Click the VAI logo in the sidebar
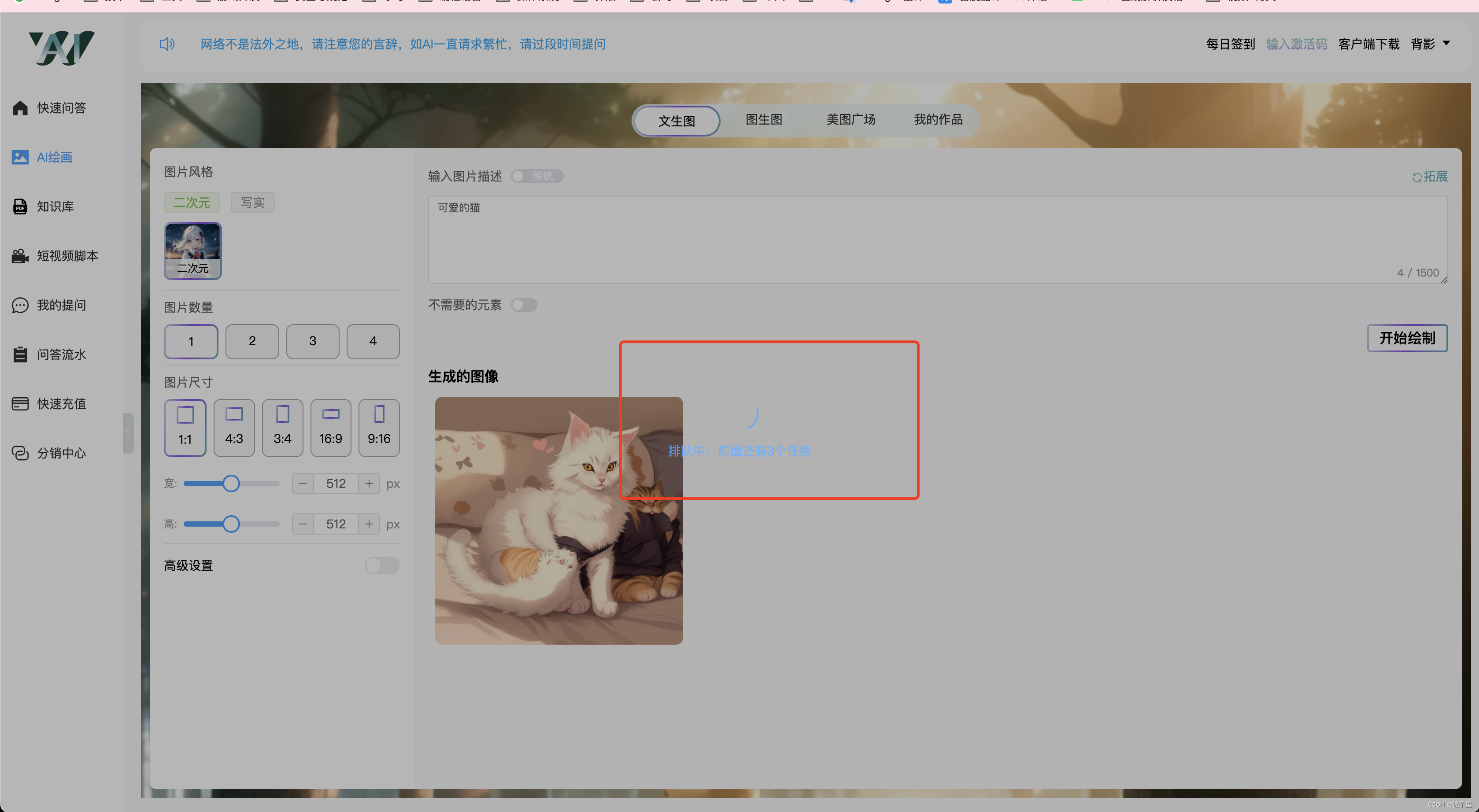Image resolution: width=1479 pixels, height=812 pixels. (61, 48)
